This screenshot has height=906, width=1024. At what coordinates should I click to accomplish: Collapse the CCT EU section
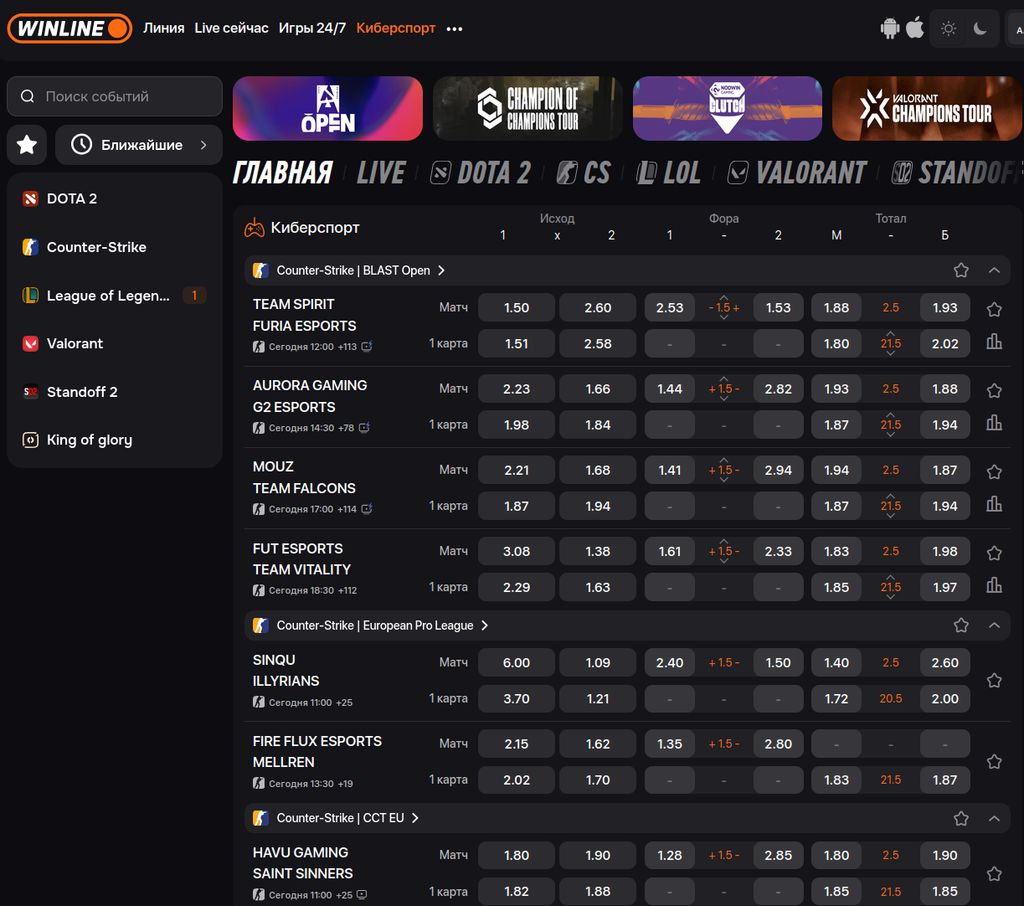click(994, 818)
